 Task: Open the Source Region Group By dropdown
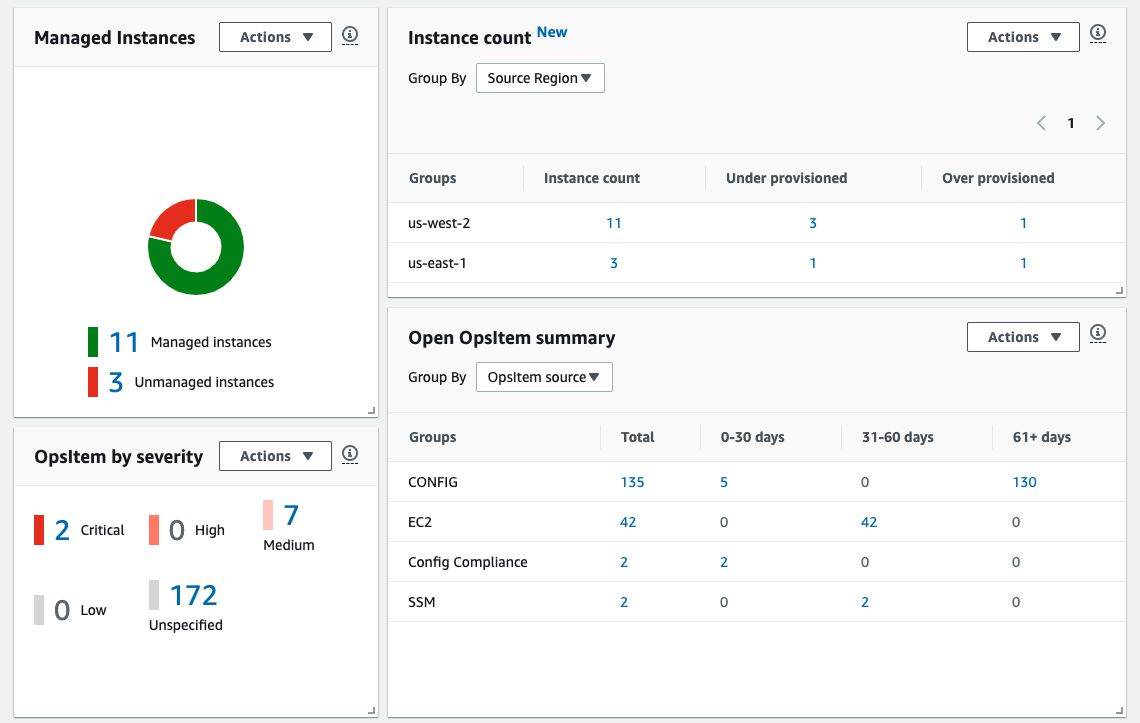[x=540, y=77]
